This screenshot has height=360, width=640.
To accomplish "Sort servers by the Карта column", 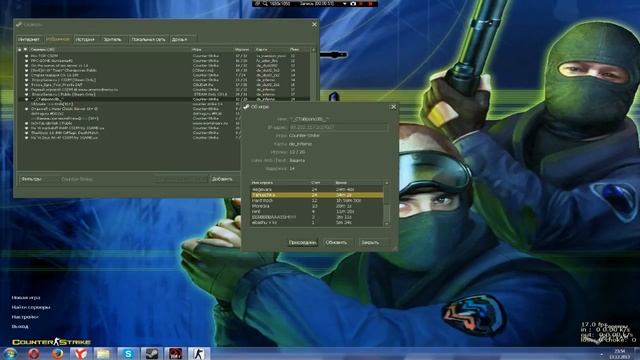I will [271, 49].
